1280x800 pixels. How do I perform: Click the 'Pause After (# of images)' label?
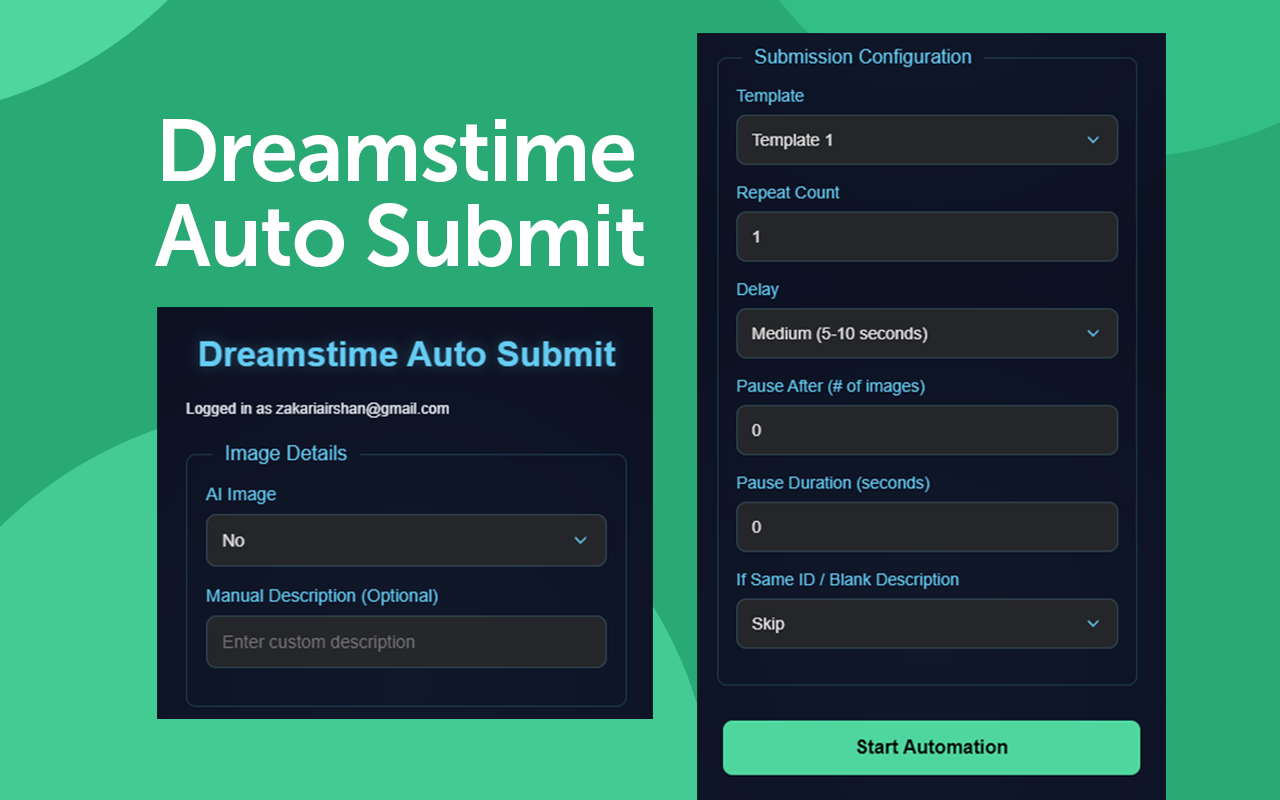[x=831, y=386]
